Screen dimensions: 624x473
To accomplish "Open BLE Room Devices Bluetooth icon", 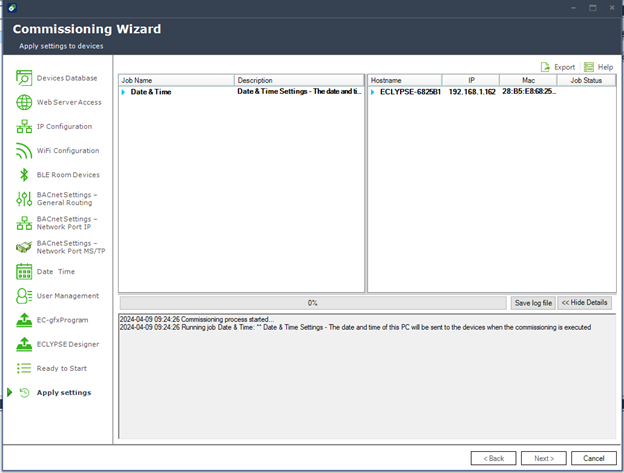I will pyautogui.click(x=24, y=175).
